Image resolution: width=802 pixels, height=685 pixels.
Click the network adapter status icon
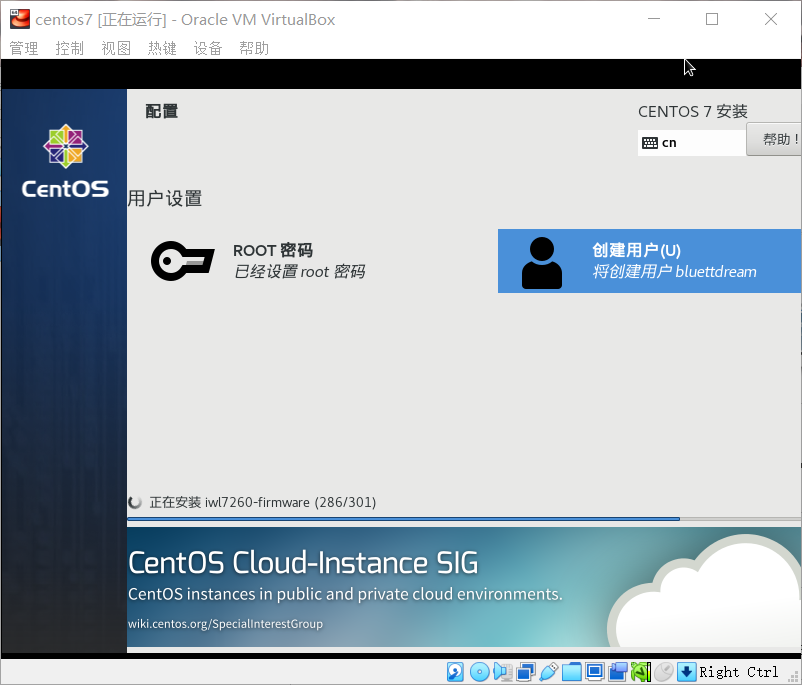pyautogui.click(x=526, y=672)
